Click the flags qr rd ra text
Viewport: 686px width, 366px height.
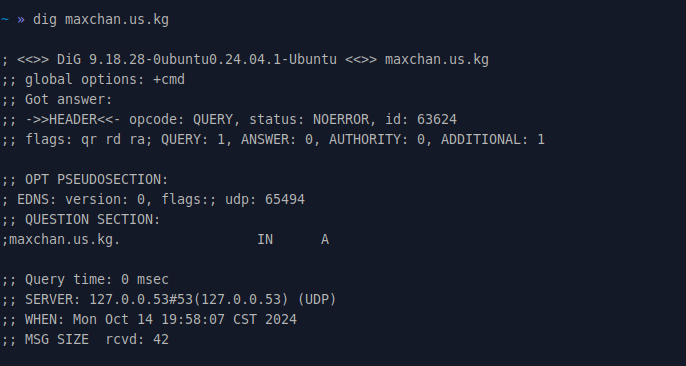[x=88, y=139]
